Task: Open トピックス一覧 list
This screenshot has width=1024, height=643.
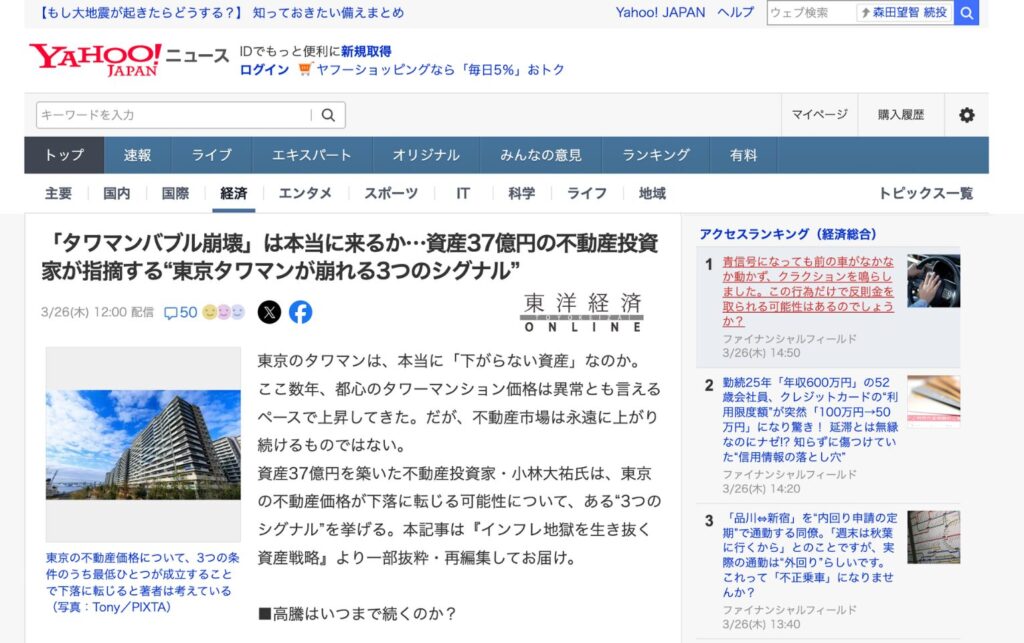Action: (925, 194)
